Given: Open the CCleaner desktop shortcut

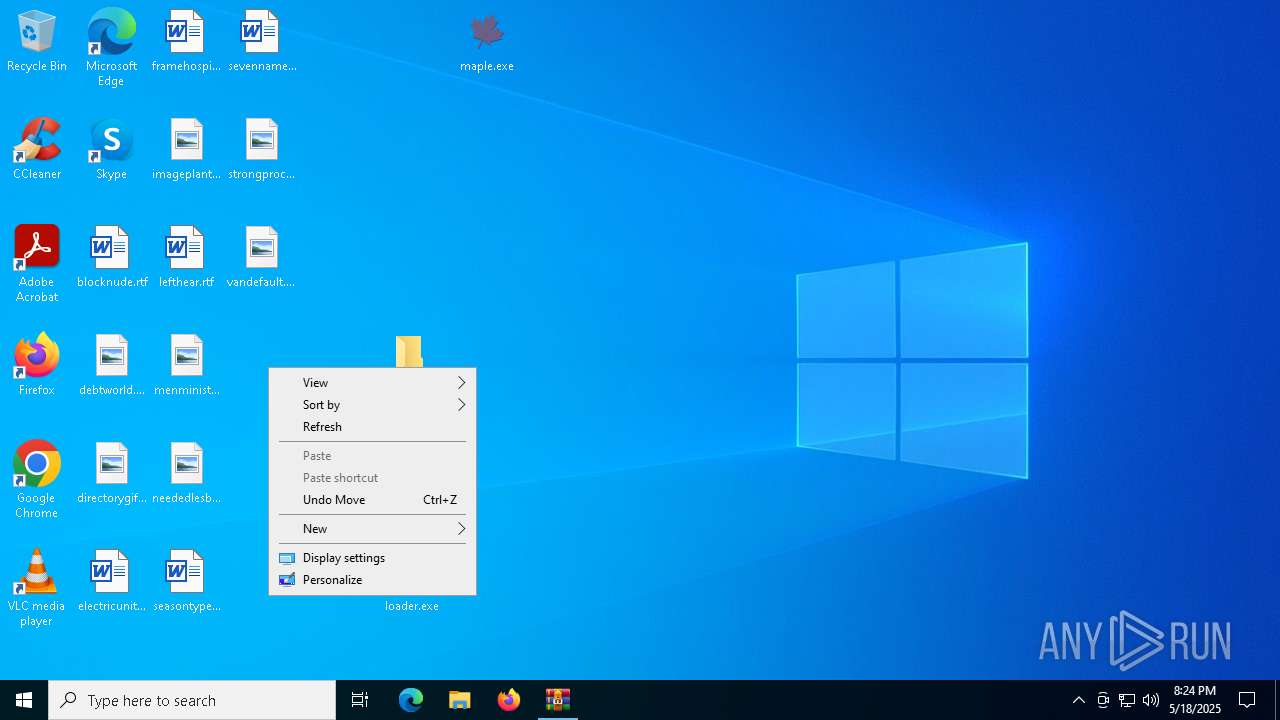Looking at the screenshot, I should (x=37, y=150).
